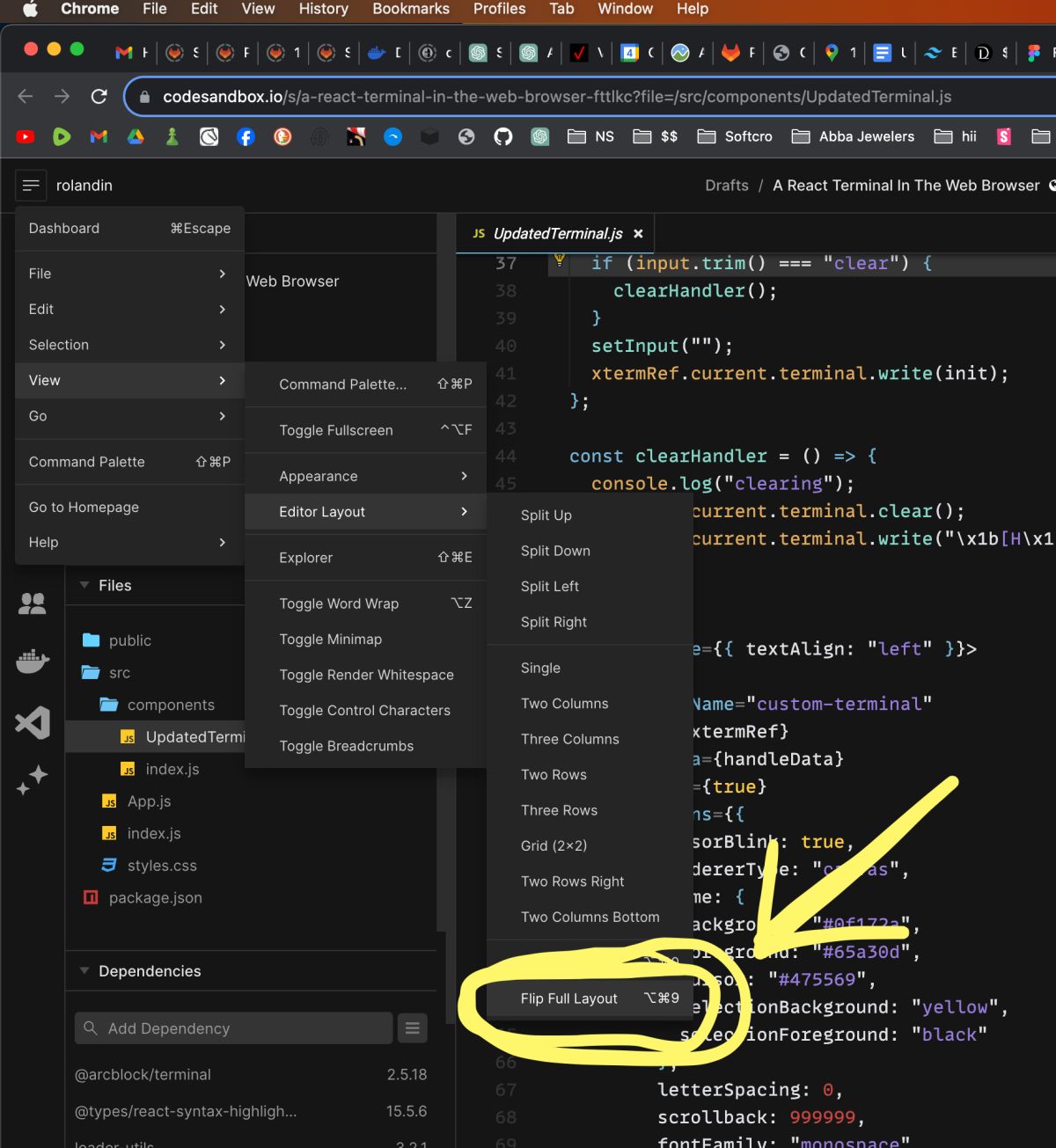Toggle Control Characters option
1056x1148 pixels.
[x=365, y=711]
